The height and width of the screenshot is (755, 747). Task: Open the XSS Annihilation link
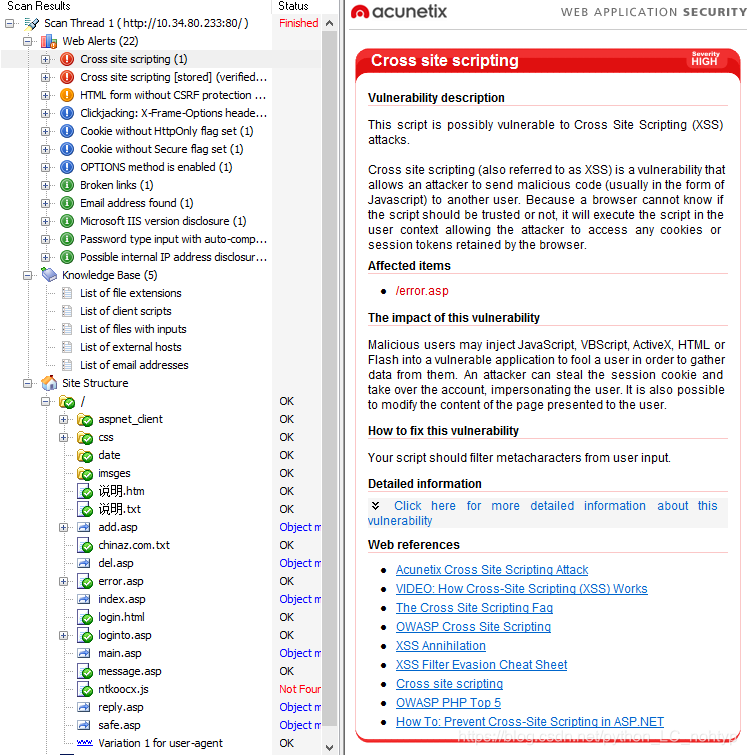tap(441, 646)
